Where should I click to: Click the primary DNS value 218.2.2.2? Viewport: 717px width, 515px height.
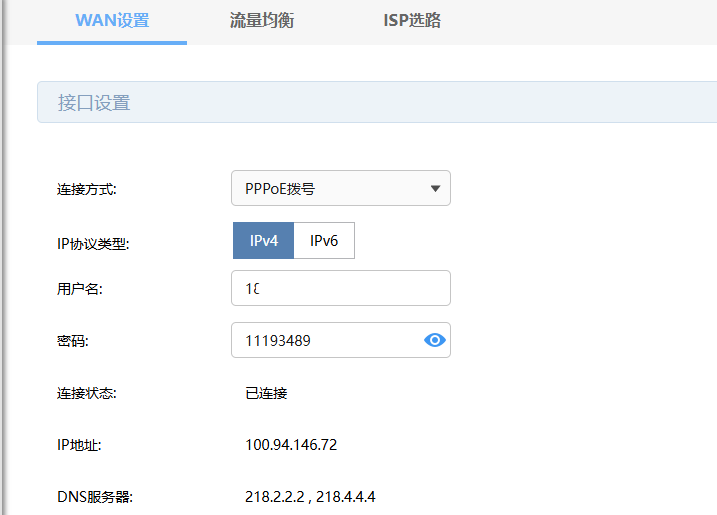click(x=273, y=497)
